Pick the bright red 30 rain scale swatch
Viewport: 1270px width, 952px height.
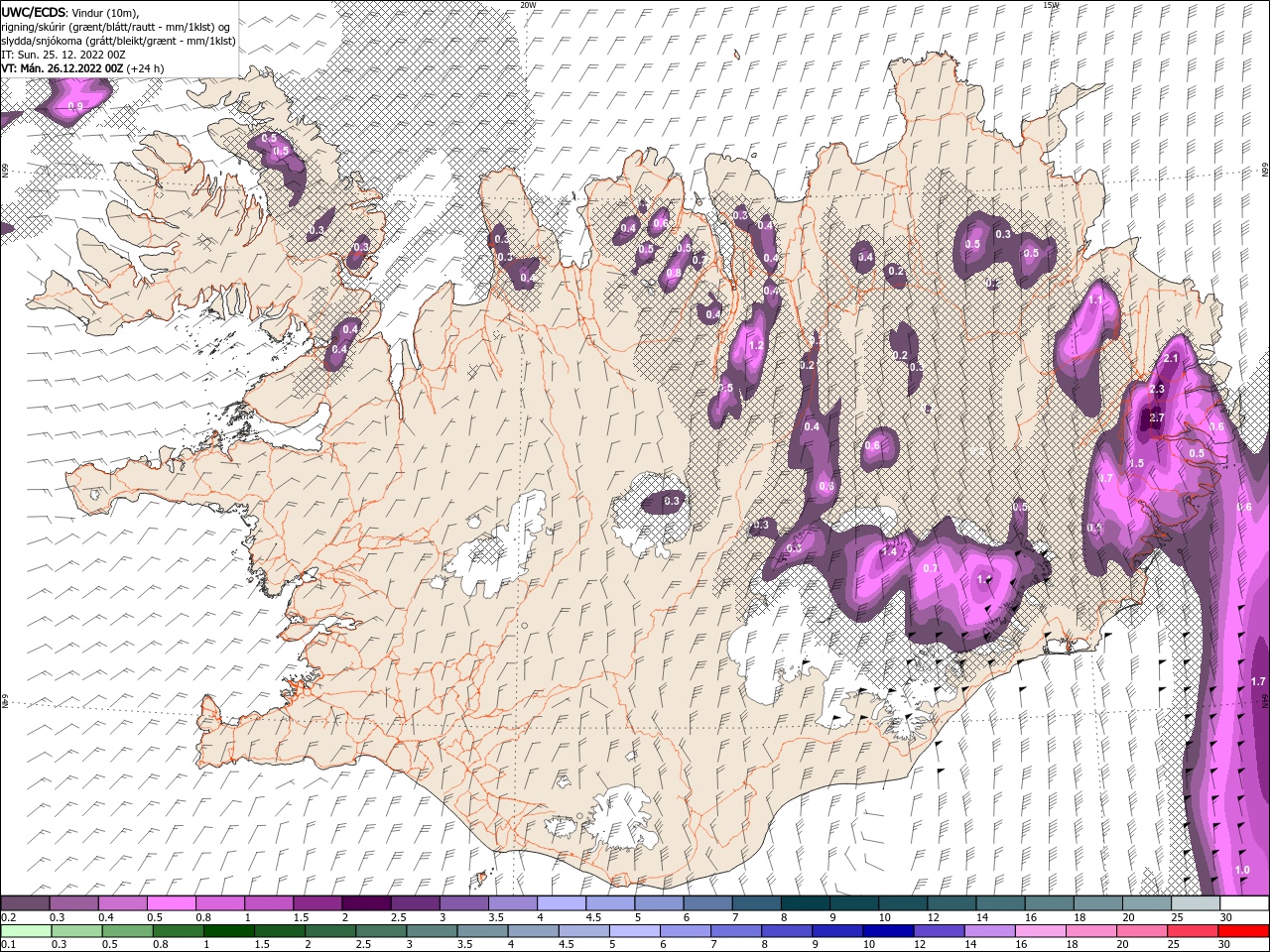[1243, 931]
